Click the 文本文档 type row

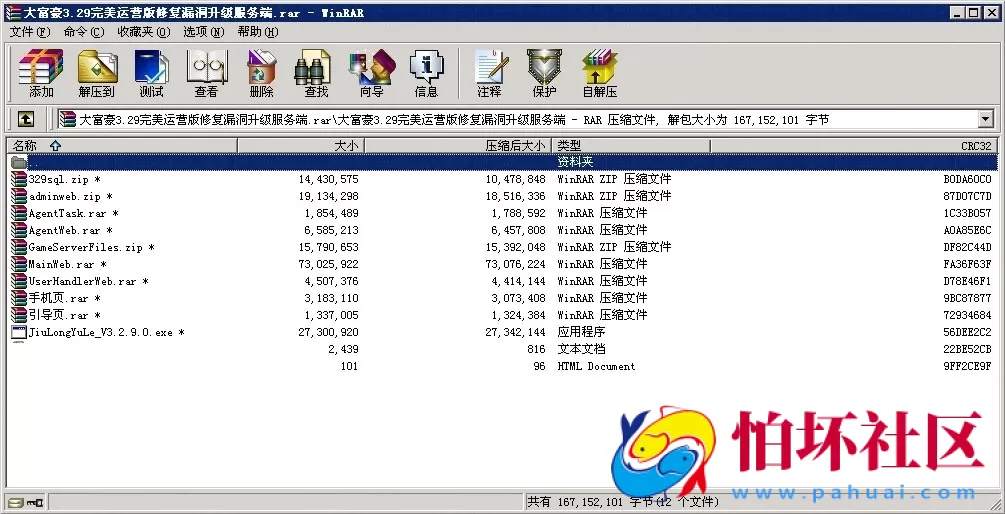point(581,349)
